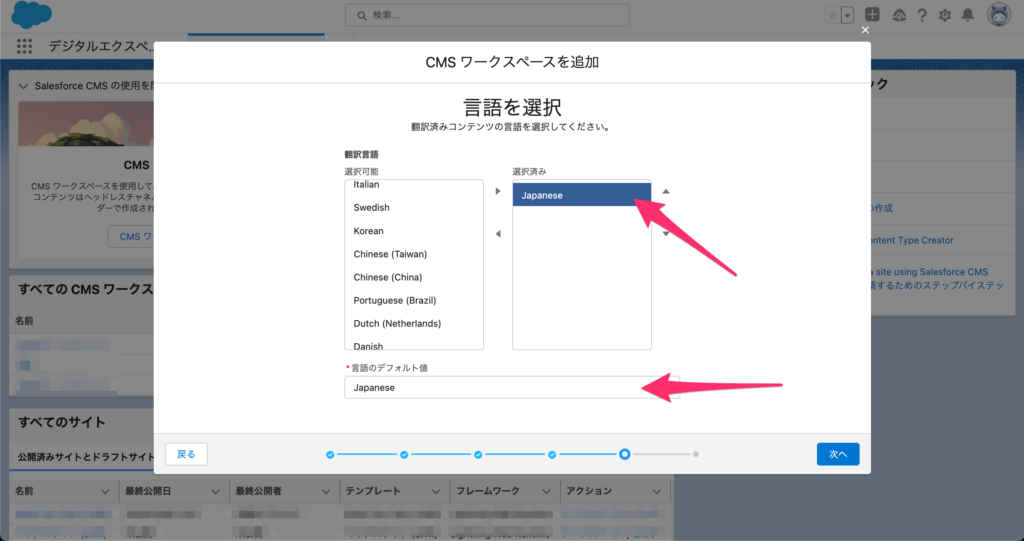1024x541 pixels.
Task: Open the 最終公開者 column dropdown
Action: pos(325,491)
